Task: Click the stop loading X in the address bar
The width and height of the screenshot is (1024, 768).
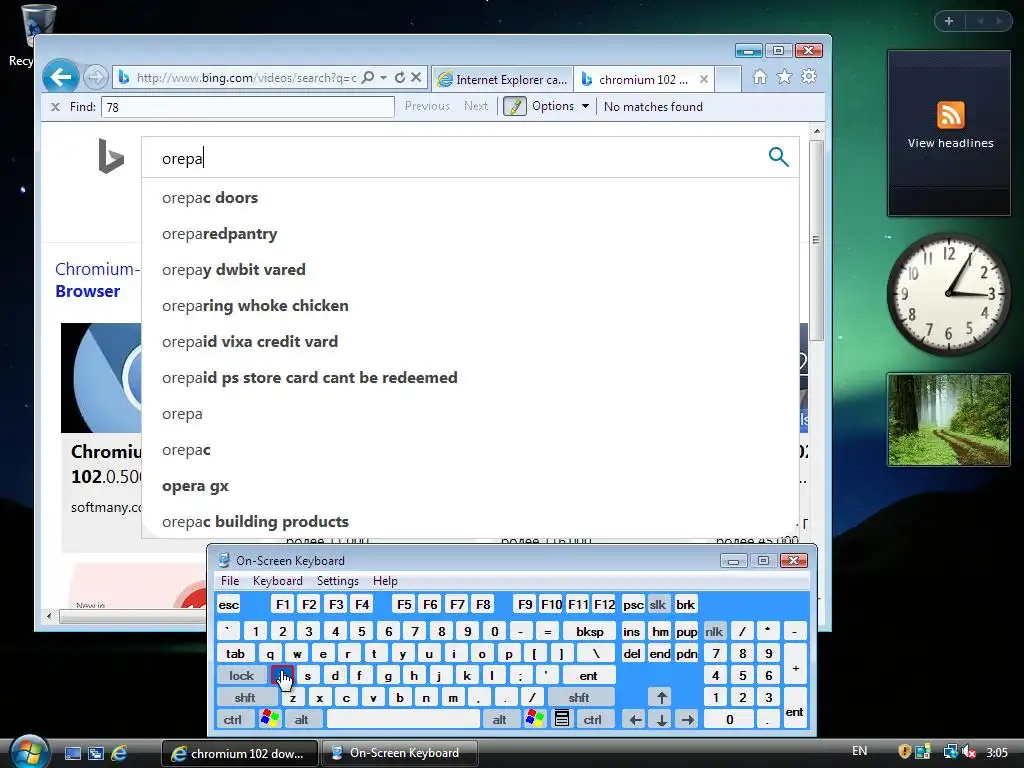Action: pos(416,78)
